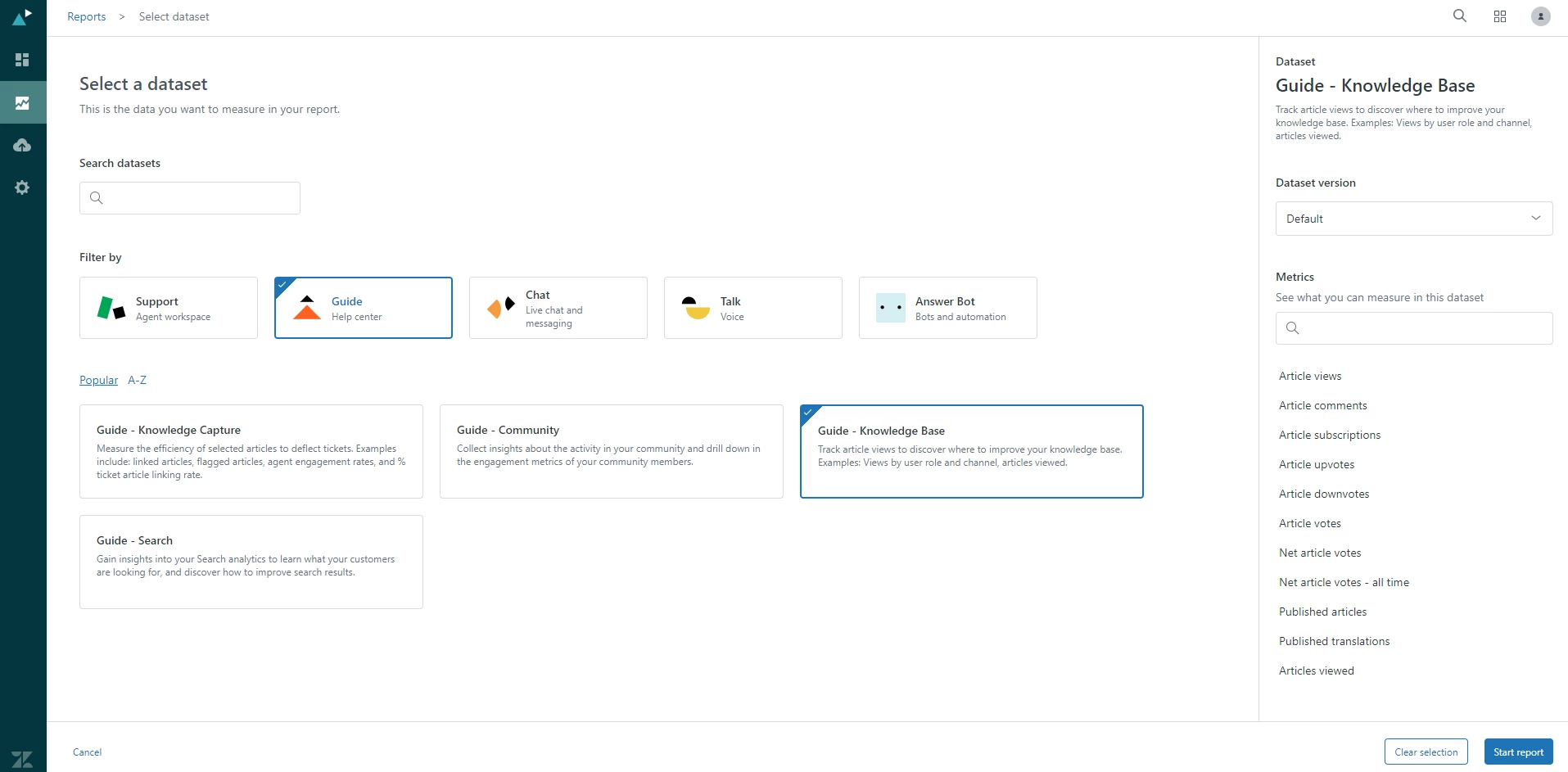Viewport: 1568px width, 772px height.
Task: Sort datasets by Popular
Action: 98,380
